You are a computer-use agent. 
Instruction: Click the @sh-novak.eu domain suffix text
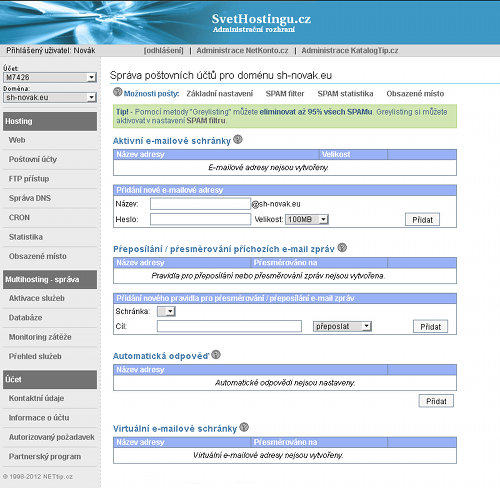tap(276, 204)
